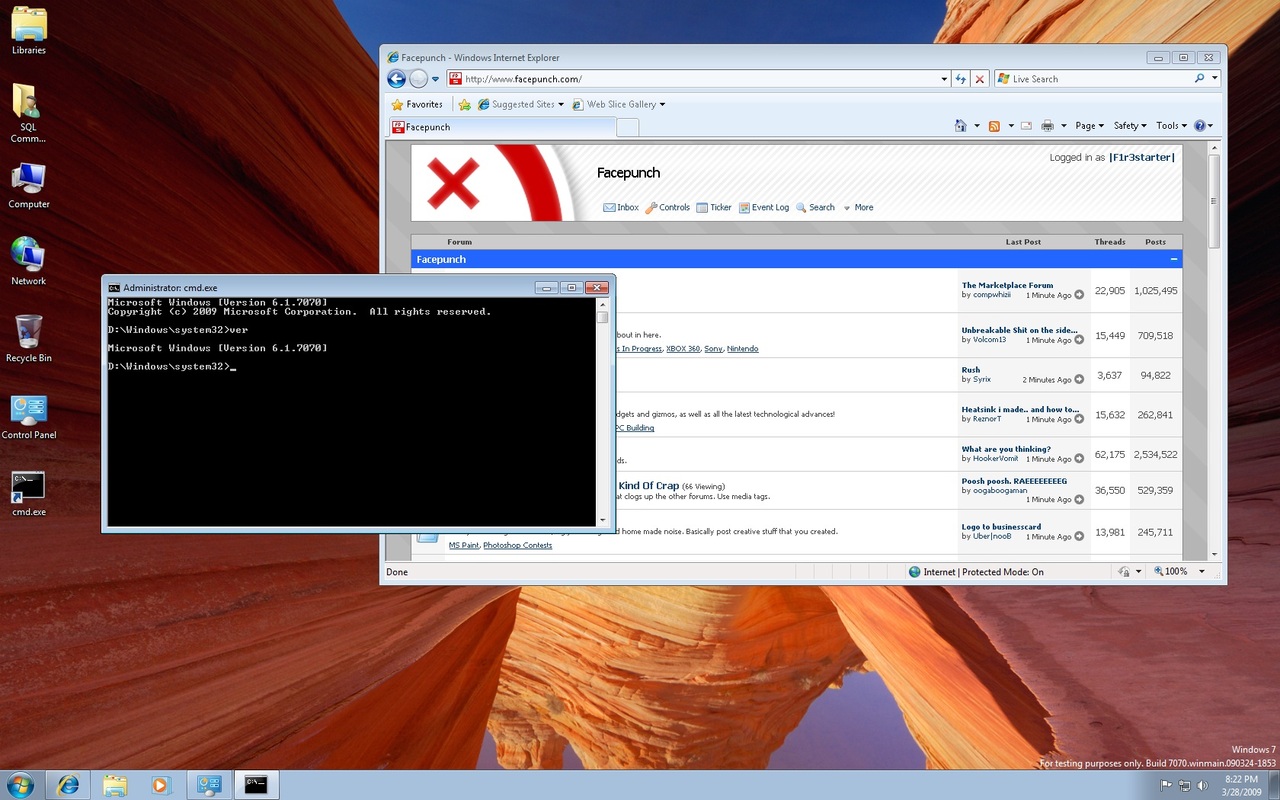Click the Photoshop Contests subforum link
The image size is (1280, 800).
(x=517, y=545)
